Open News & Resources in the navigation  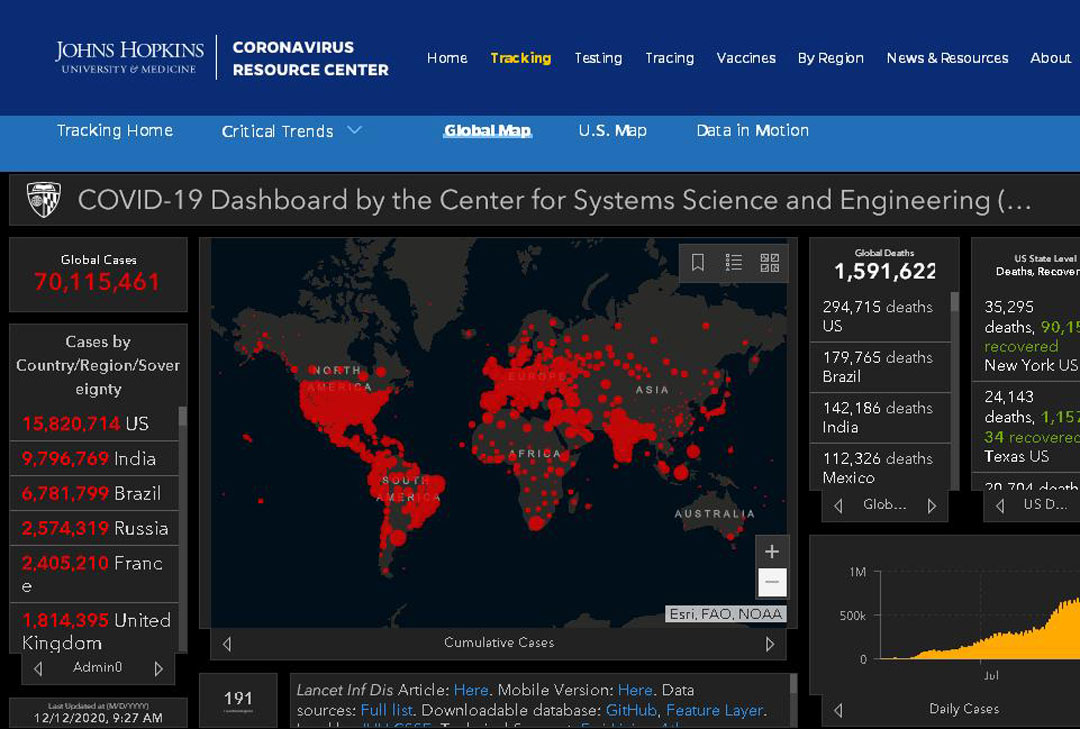click(947, 58)
